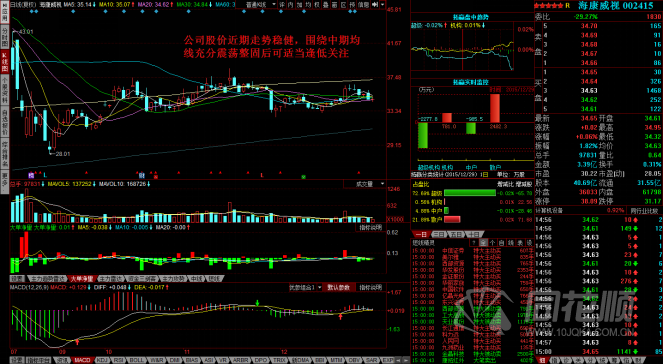Viewport: 664px width, 364px height.
Task: Toggle the 自 filter in the news panel
Action: point(501,243)
